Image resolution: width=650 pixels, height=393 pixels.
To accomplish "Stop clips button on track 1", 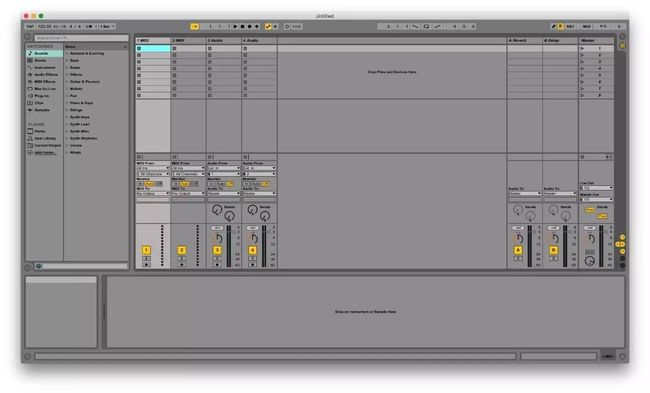I will point(139,157).
